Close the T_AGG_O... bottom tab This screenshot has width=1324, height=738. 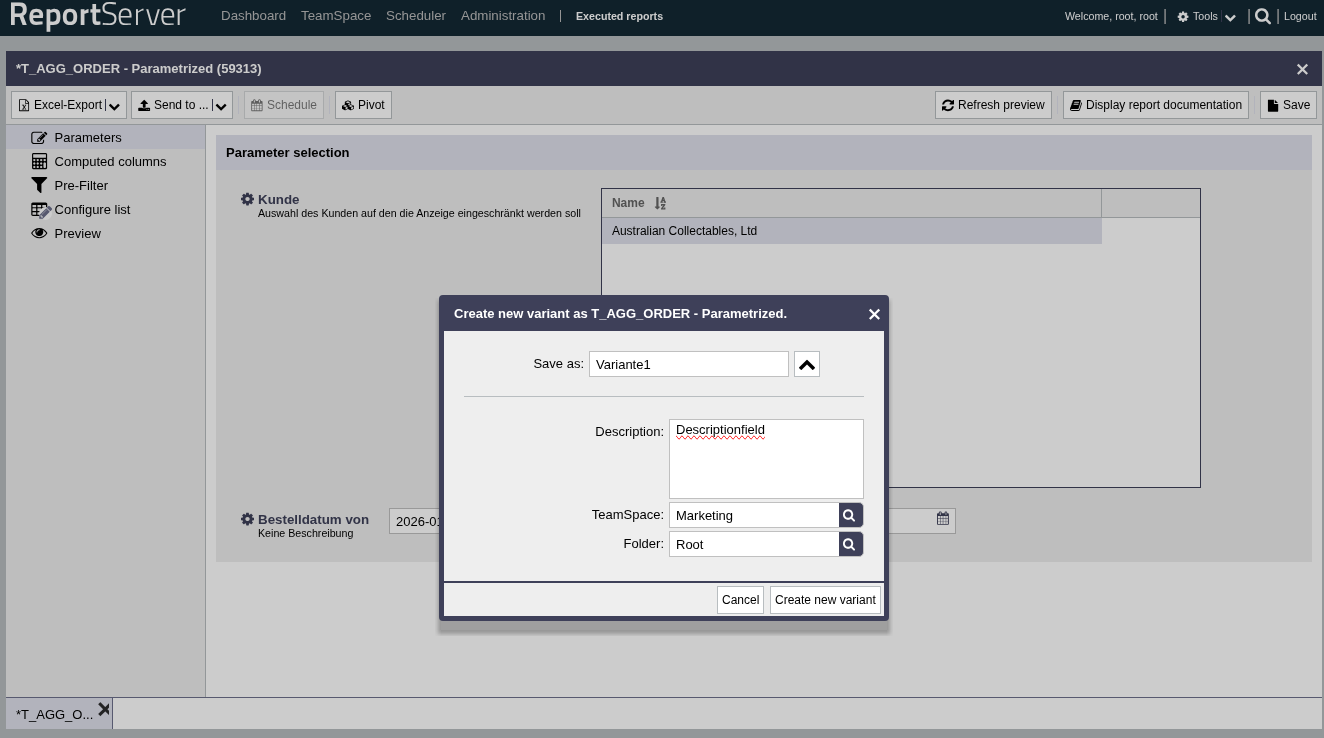pos(104,710)
